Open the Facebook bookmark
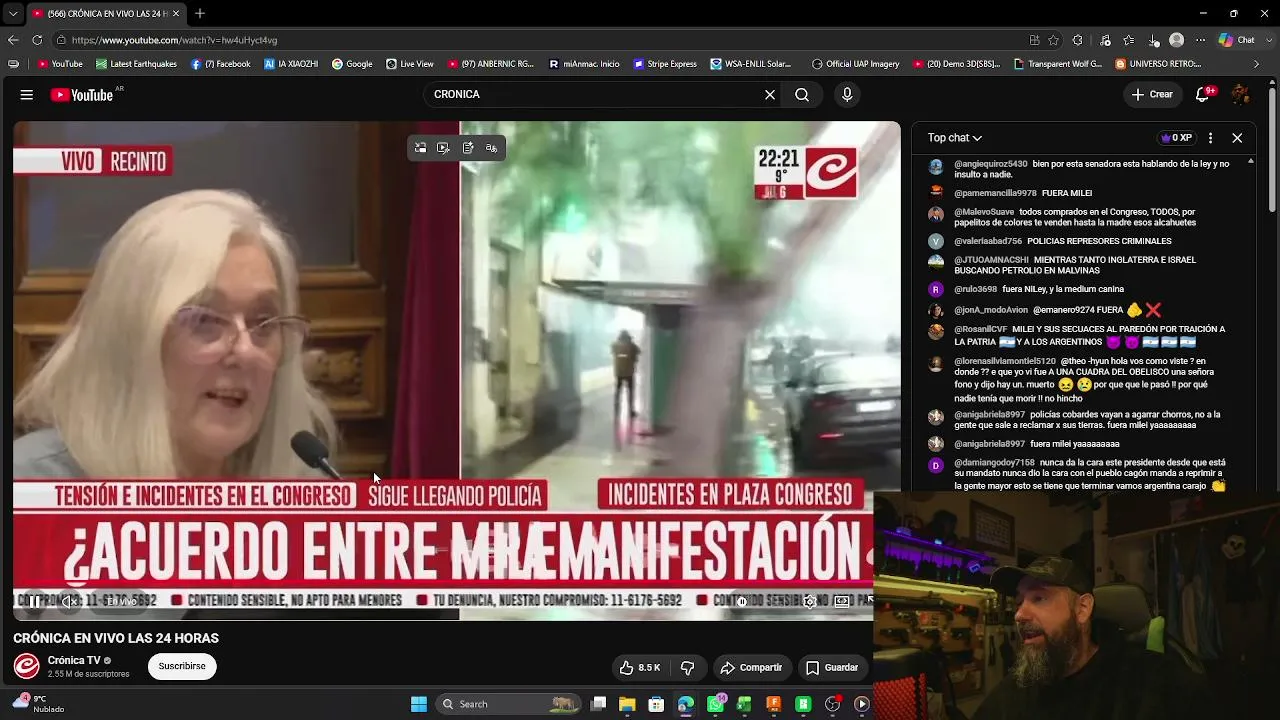This screenshot has height=720, width=1280. 220,64
